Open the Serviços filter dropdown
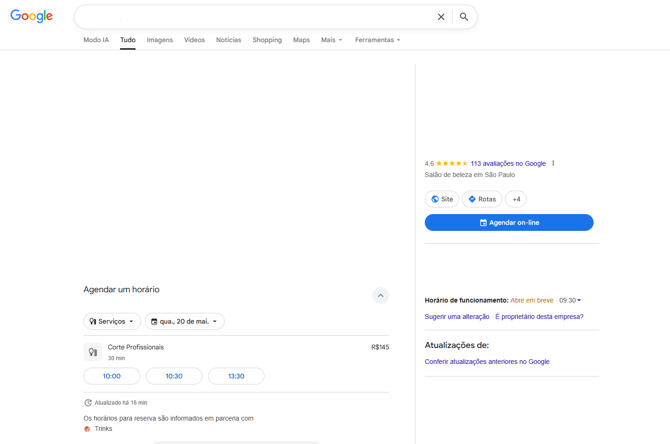This screenshot has height=444, width=670. click(x=112, y=321)
